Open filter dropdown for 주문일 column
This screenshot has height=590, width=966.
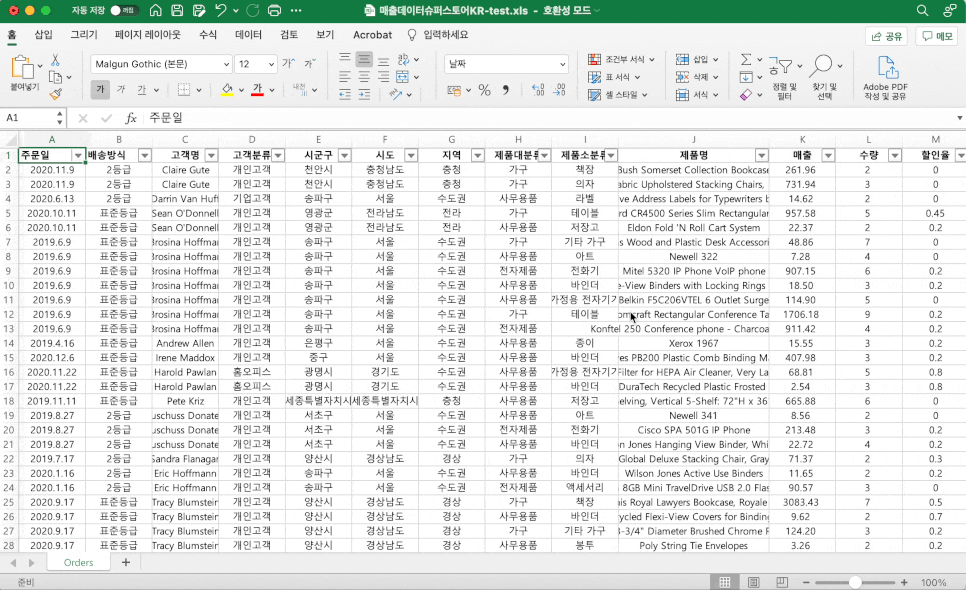pos(78,155)
